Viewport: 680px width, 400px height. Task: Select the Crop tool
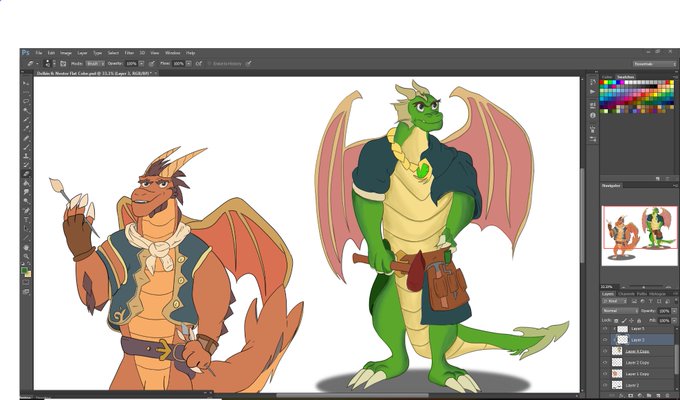[26, 119]
